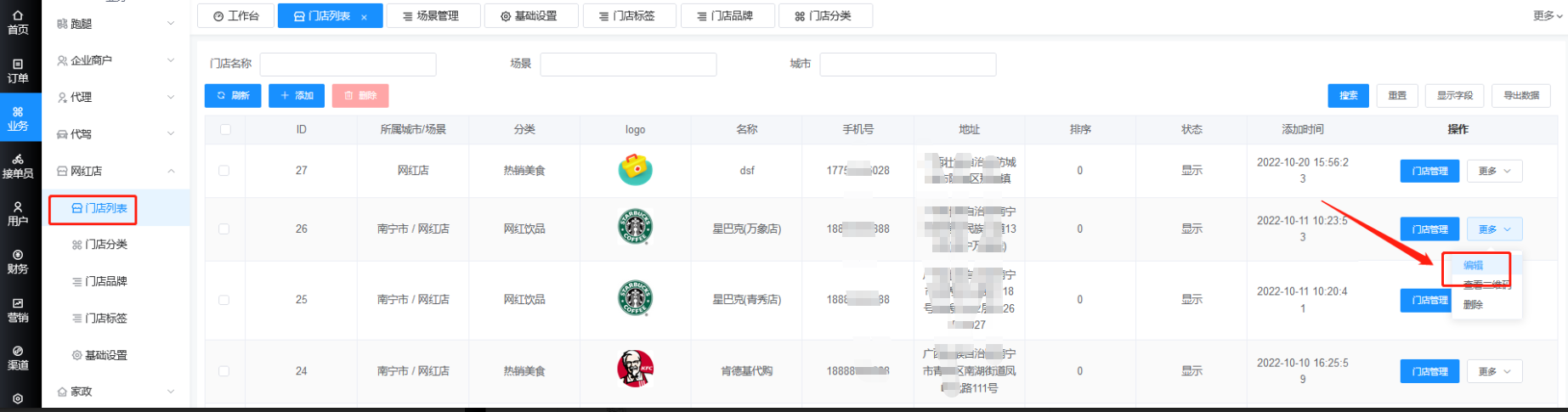Click the 添加 add button
This screenshot has width=1568, height=412.
click(297, 96)
